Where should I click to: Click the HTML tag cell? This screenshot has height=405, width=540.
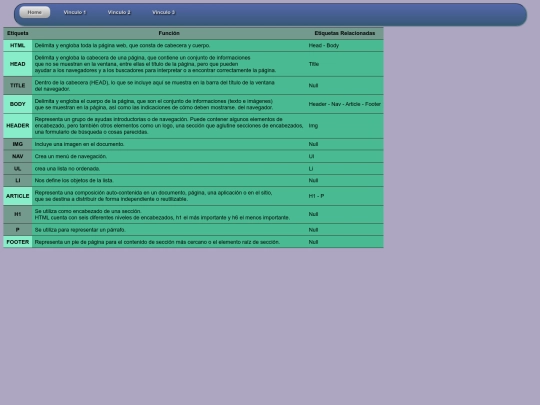(18, 45)
